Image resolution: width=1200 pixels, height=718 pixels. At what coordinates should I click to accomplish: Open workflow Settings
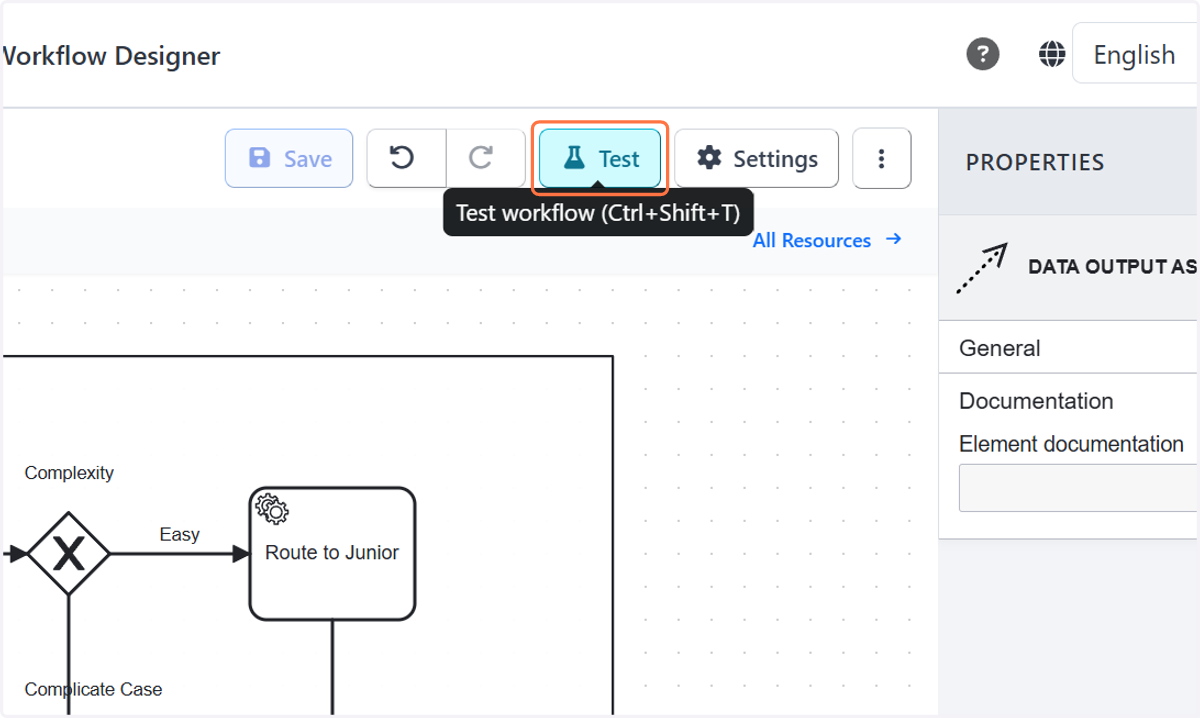coord(757,158)
